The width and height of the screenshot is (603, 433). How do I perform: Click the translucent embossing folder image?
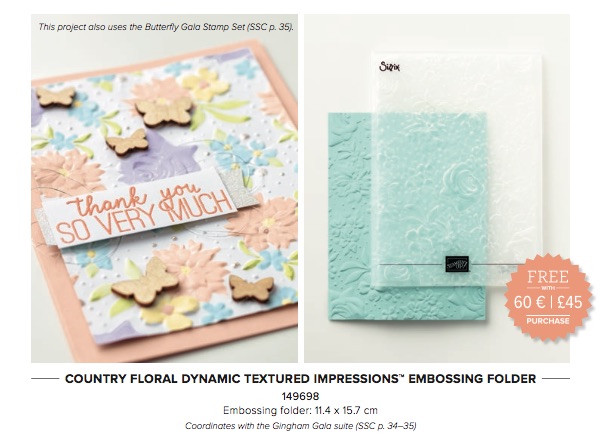tap(458, 169)
